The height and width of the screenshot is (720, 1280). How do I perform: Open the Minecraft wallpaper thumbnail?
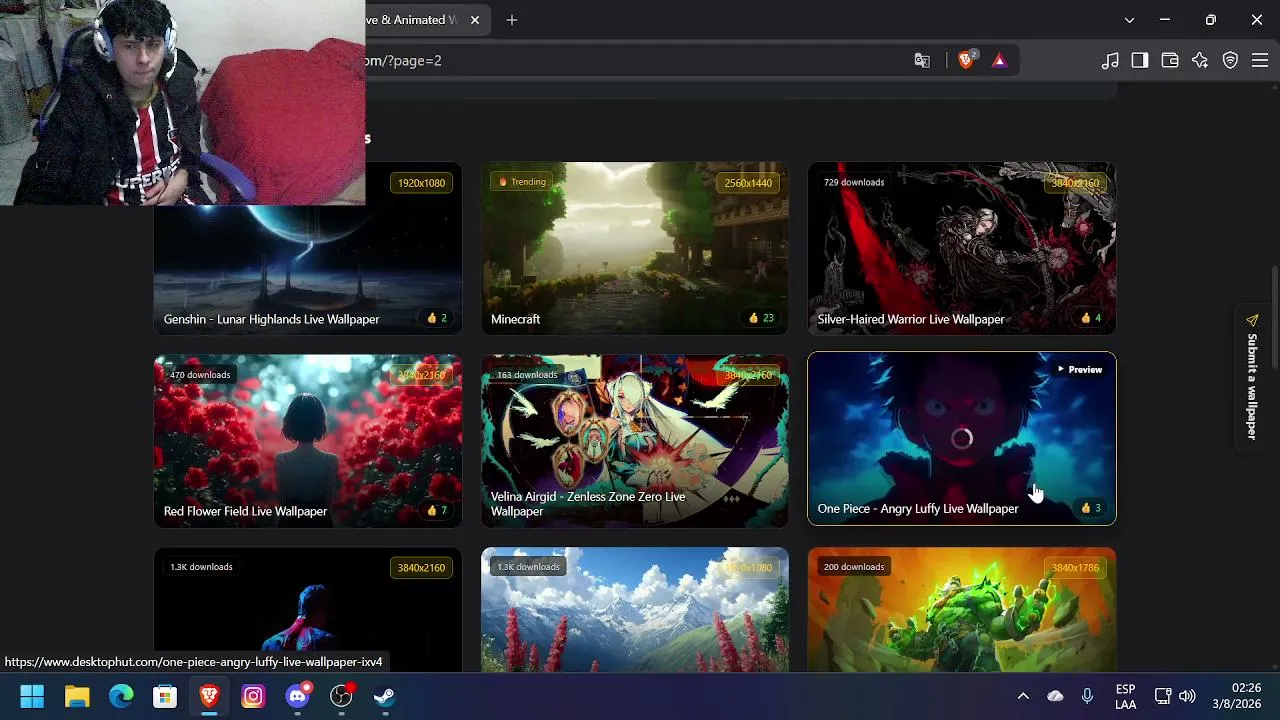point(635,248)
